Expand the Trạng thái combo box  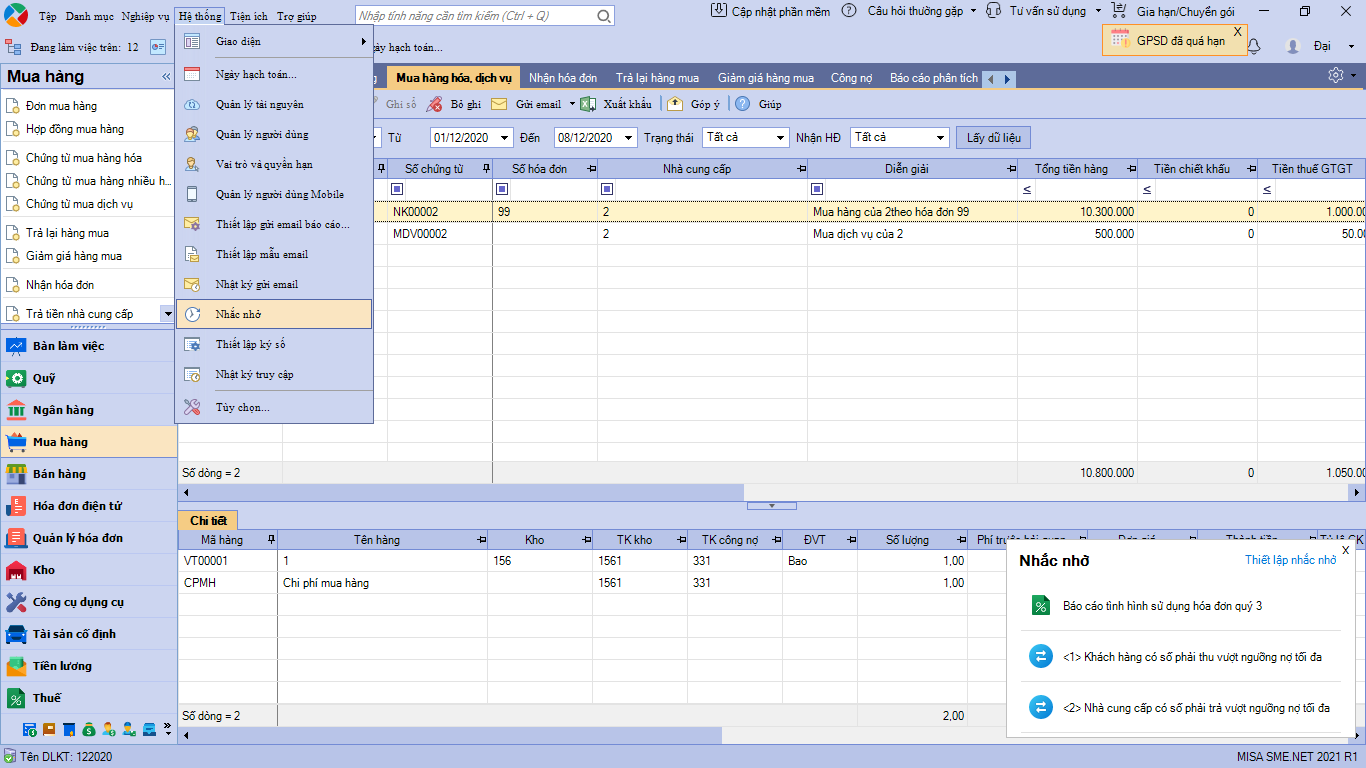[x=779, y=138]
